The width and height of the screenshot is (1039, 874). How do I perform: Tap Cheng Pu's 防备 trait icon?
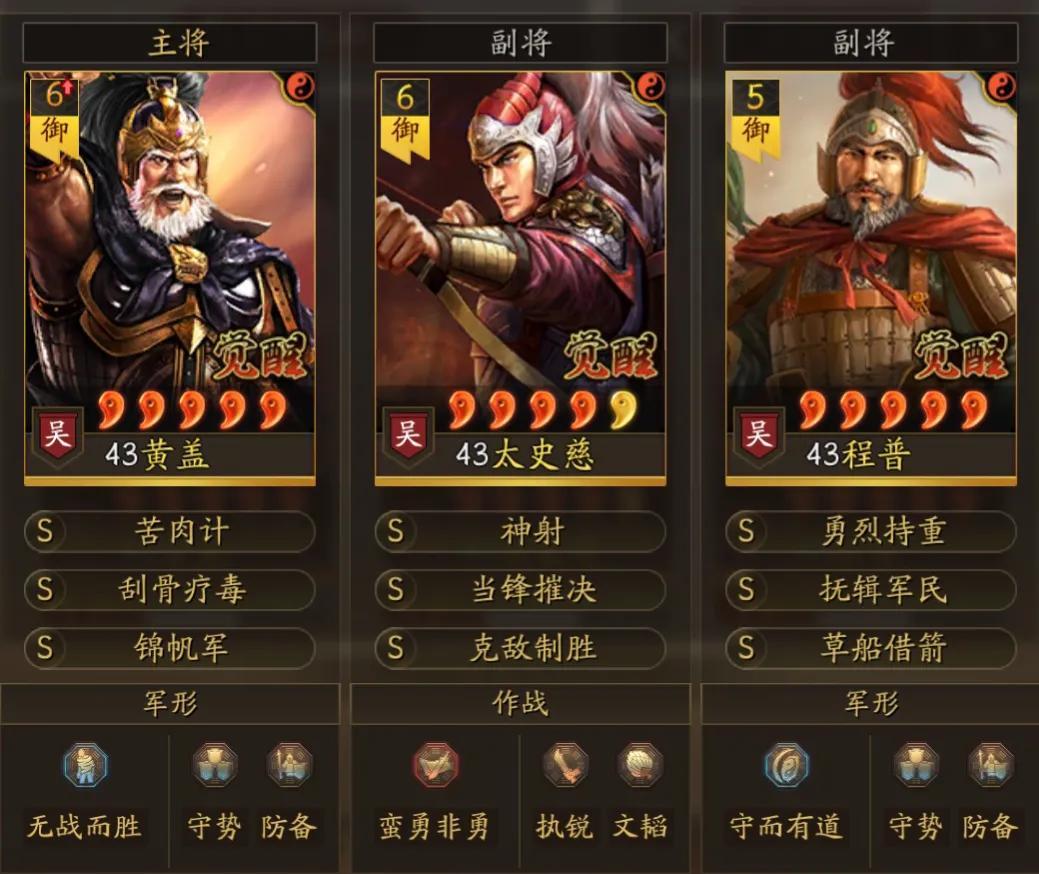coord(990,765)
